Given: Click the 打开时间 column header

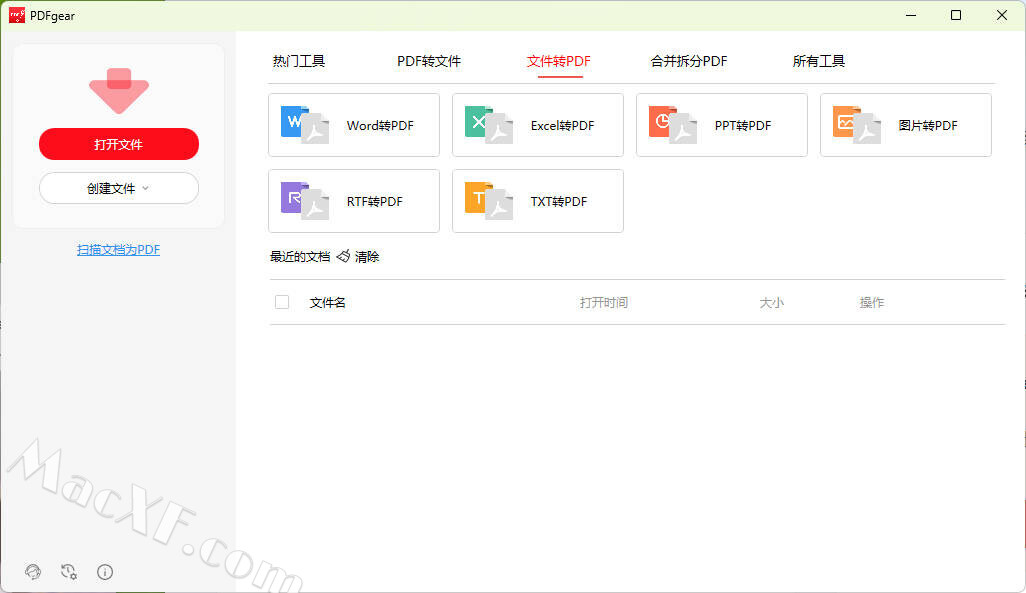Looking at the screenshot, I should 604,302.
